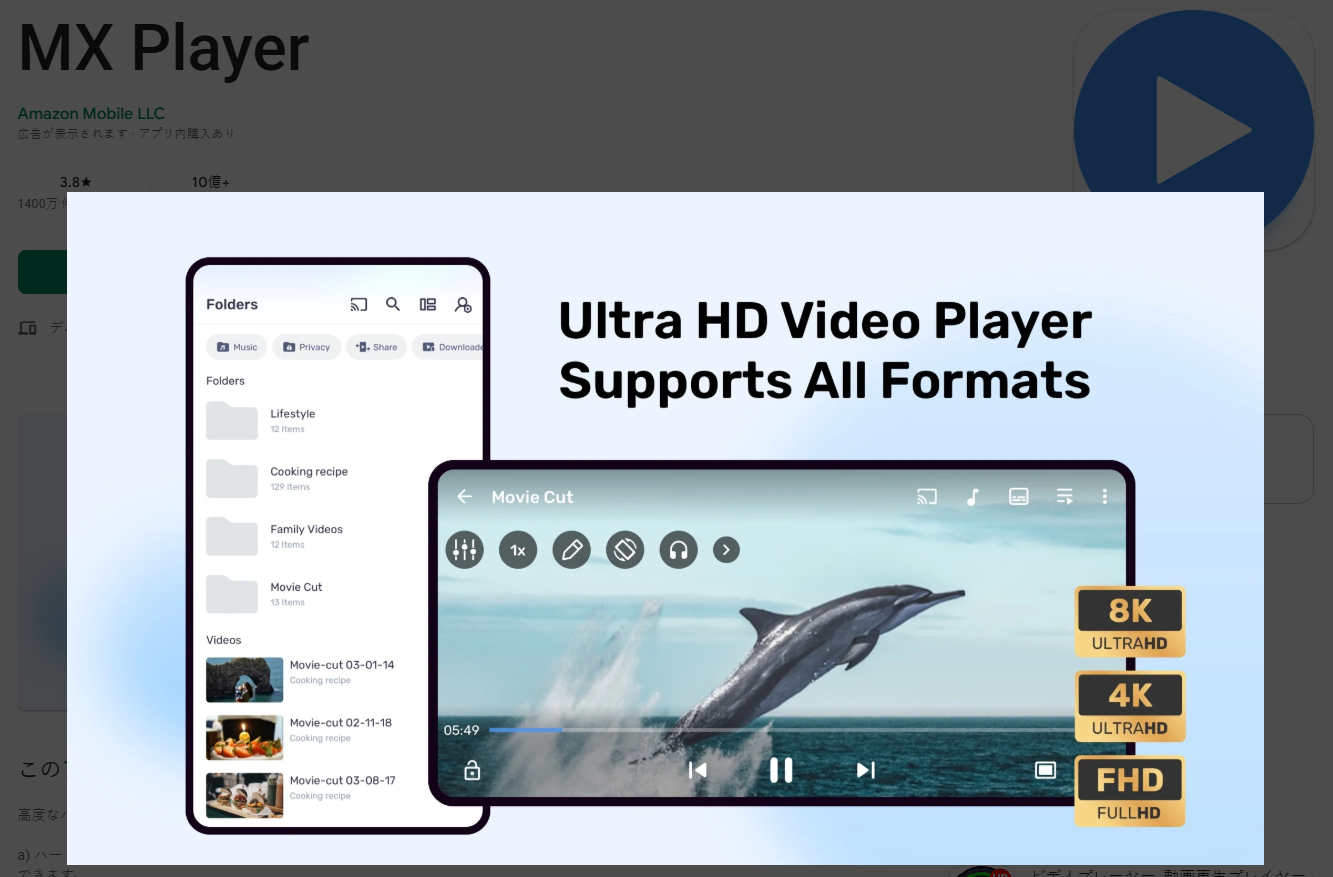Click the Movie-cut 03-08-17 title text
Screen dimensions: 1333x877
(343, 781)
